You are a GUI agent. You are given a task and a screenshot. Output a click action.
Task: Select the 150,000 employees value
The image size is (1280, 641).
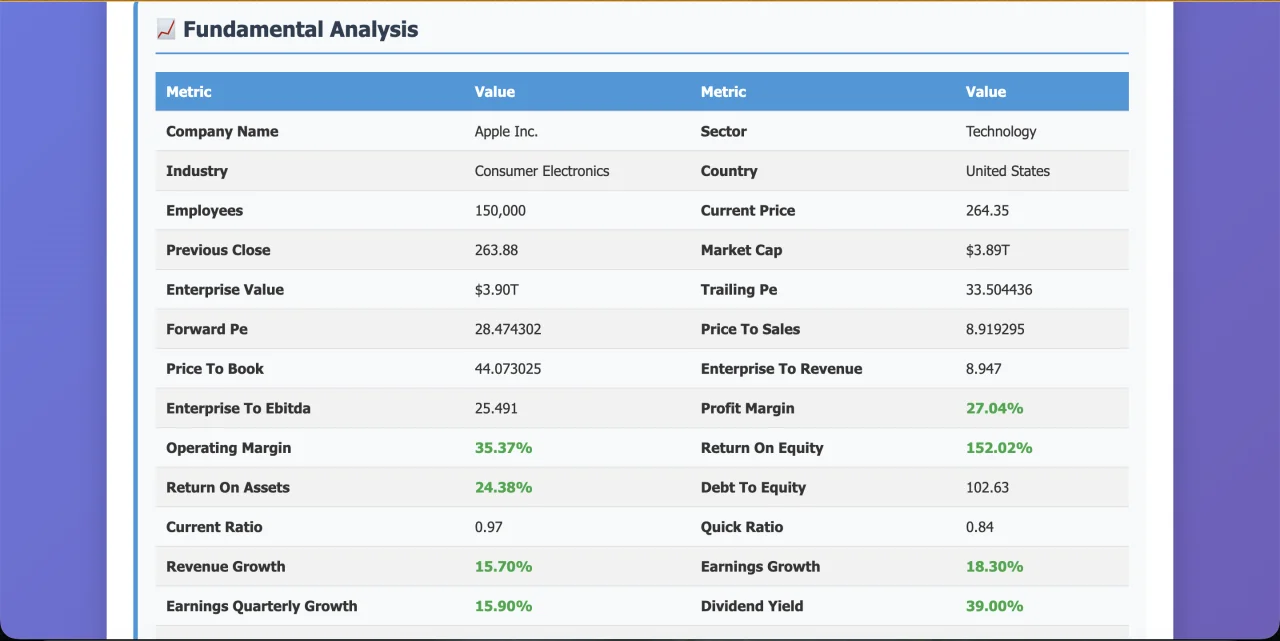click(x=500, y=210)
